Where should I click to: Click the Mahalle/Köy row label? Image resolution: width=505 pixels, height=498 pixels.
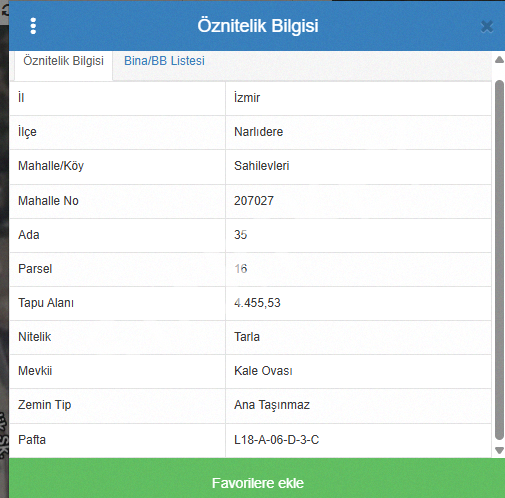[x=51, y=166]
